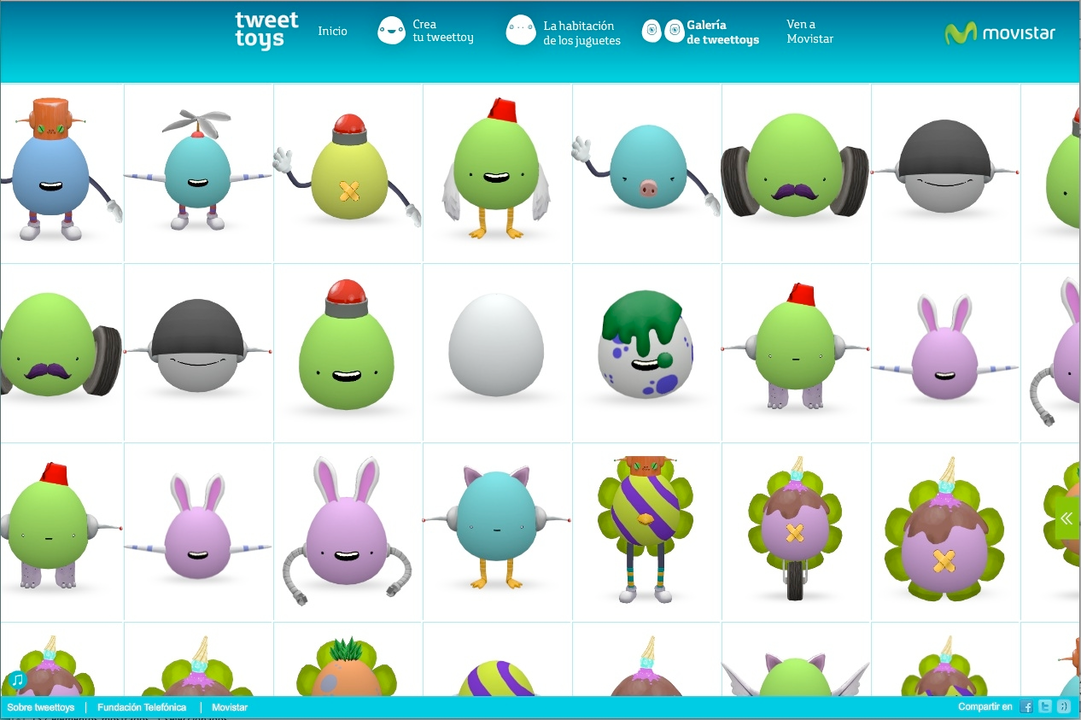This screenshot has height=720, width=1081.
Task: Open the third-row purple bunny with striped arms
Action: [x=198, y=527]
